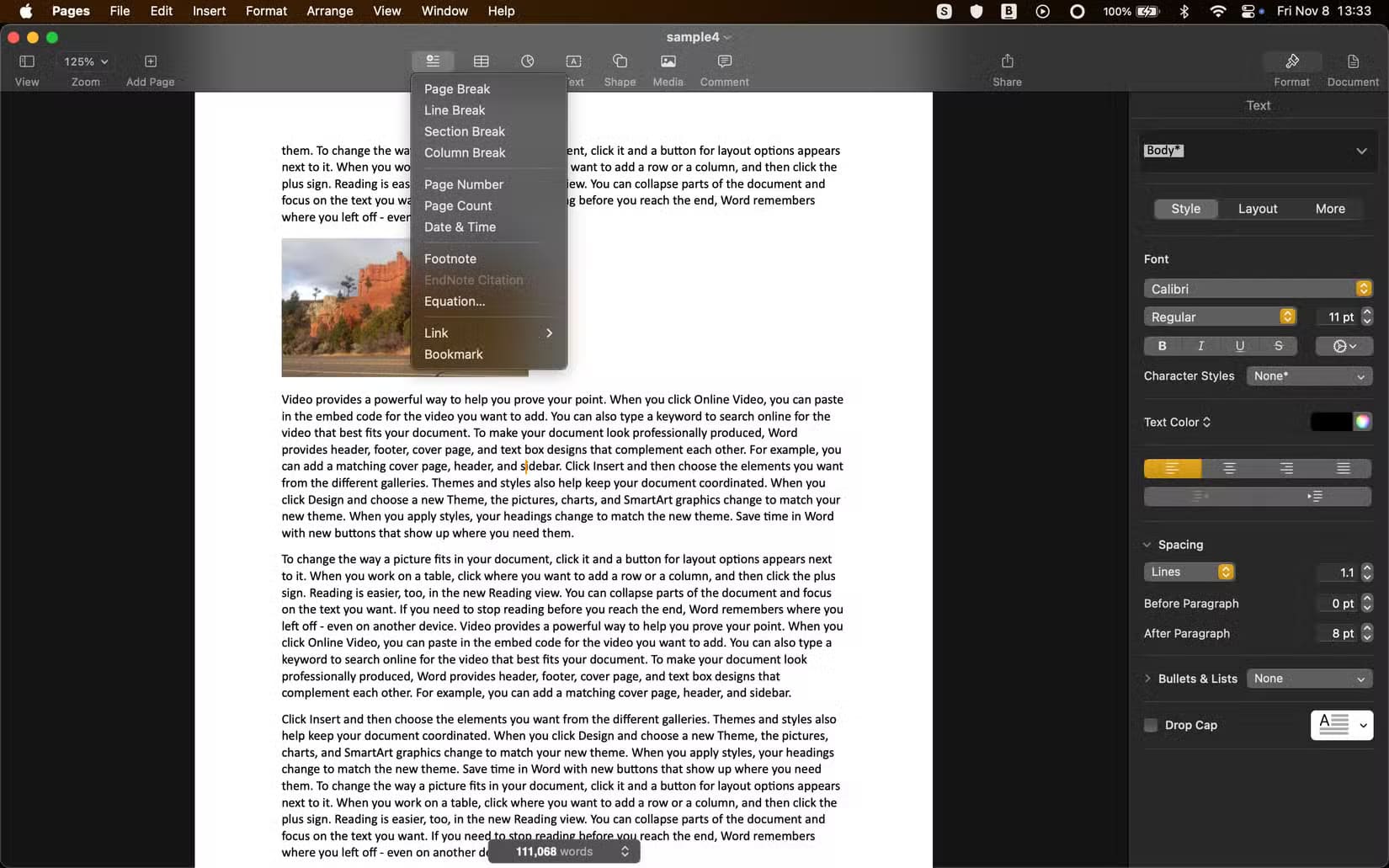The image size is (1389, 868).
Task: Toggle underline formatting button
Action: [1240, 346]
